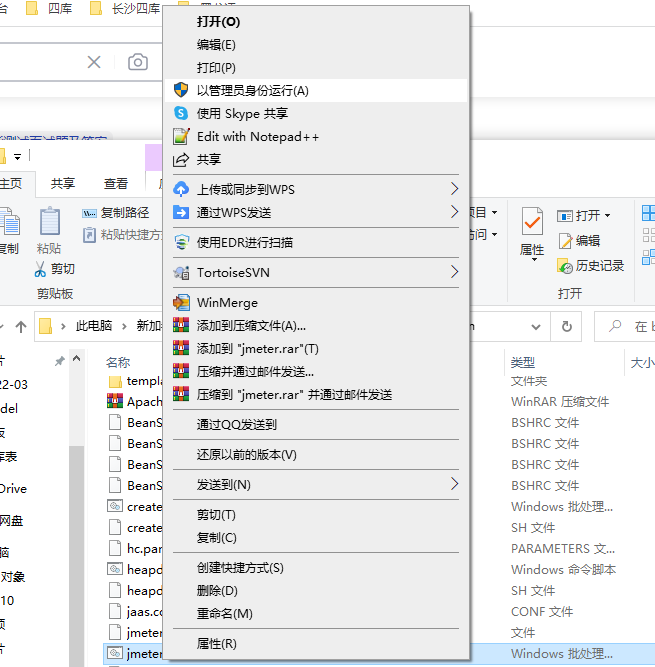Click the 粘贴 clipboard icon in the ribbon
The height and width of the screenshot is (667, 655).
pyautogui.click(x=50, y=221)
